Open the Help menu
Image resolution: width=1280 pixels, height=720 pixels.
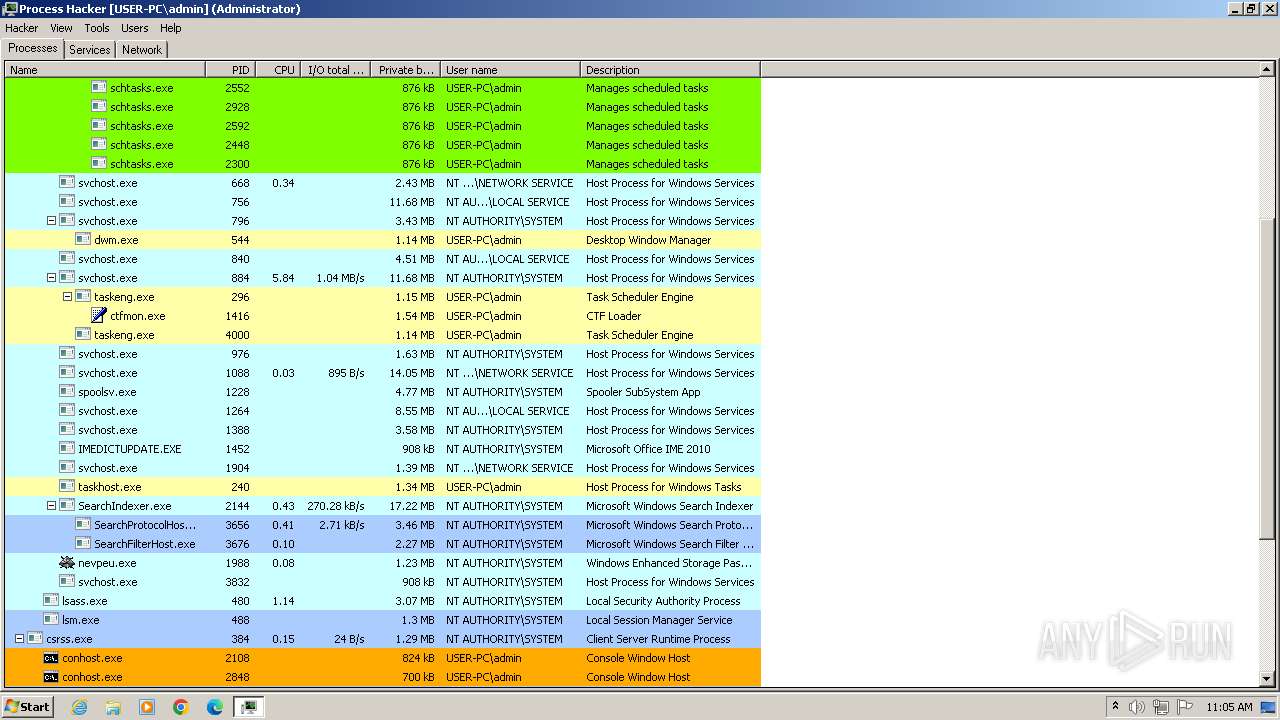coord(171,28)
